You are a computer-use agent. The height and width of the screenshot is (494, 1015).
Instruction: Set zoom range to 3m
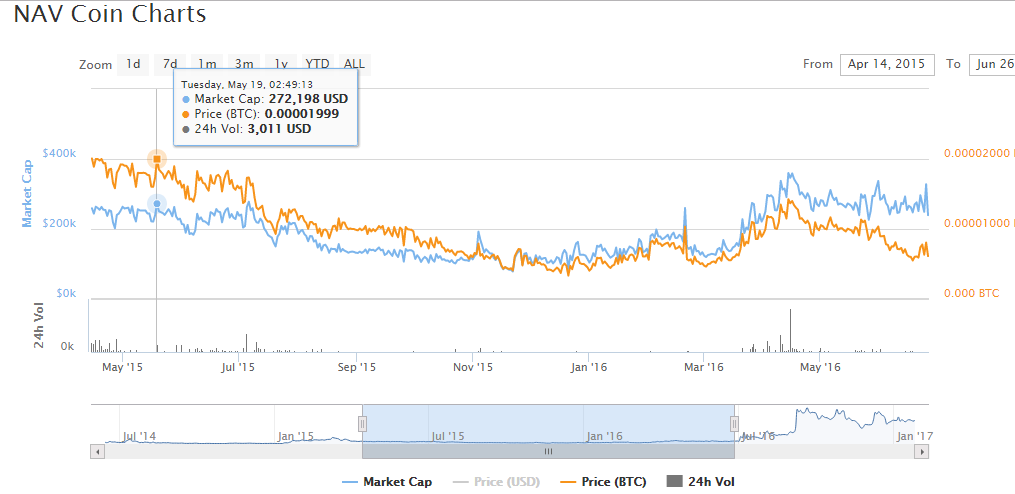tap(243, 64)
